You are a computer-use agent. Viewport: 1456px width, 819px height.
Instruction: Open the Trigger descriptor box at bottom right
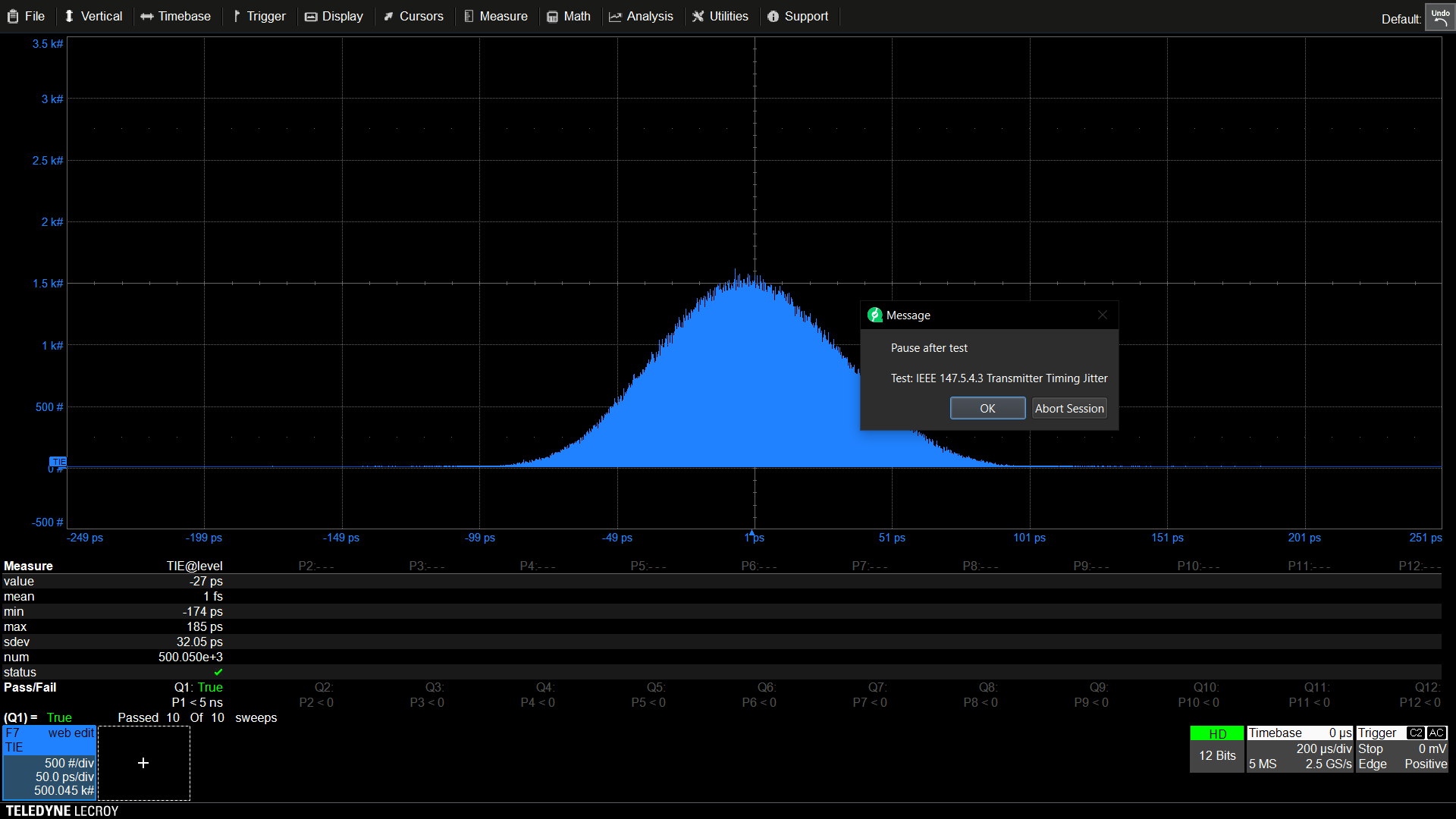[1402, 748]
